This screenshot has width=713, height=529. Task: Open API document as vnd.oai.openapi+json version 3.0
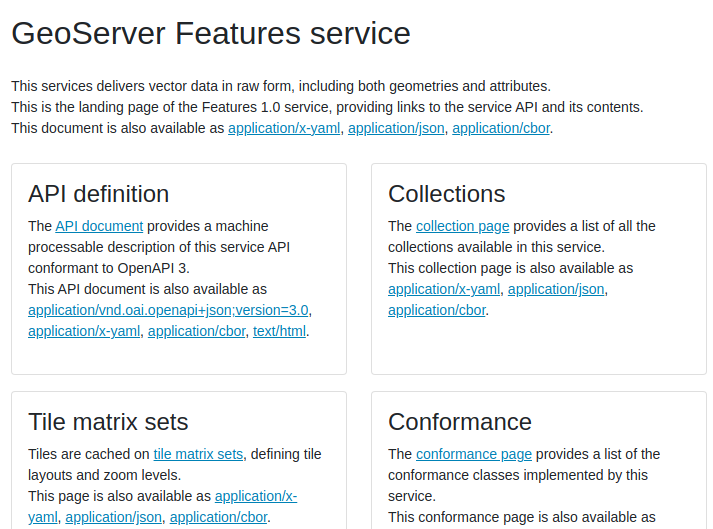click(168, 310)
